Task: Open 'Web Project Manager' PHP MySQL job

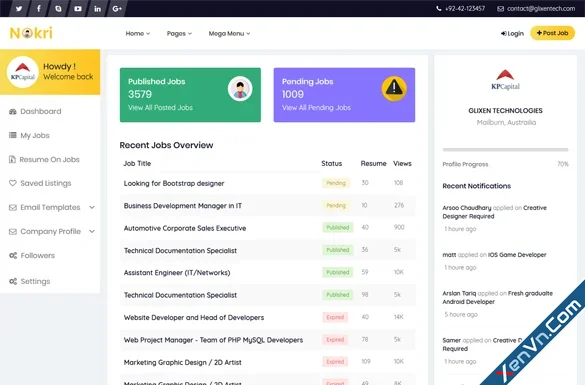Action: click(213, 340)
